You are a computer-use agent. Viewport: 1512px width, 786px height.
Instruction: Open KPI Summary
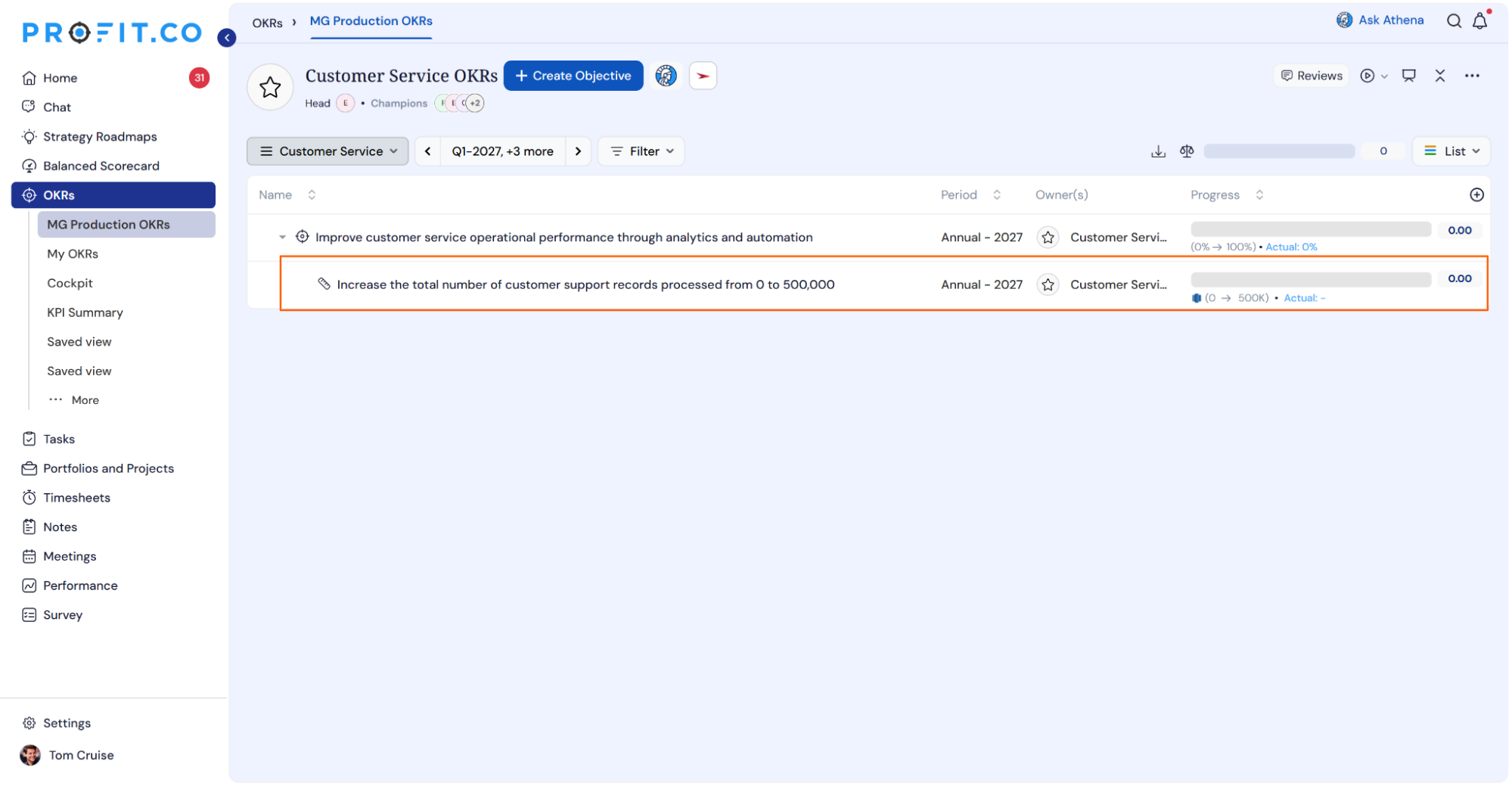click(x=85, y=312)
